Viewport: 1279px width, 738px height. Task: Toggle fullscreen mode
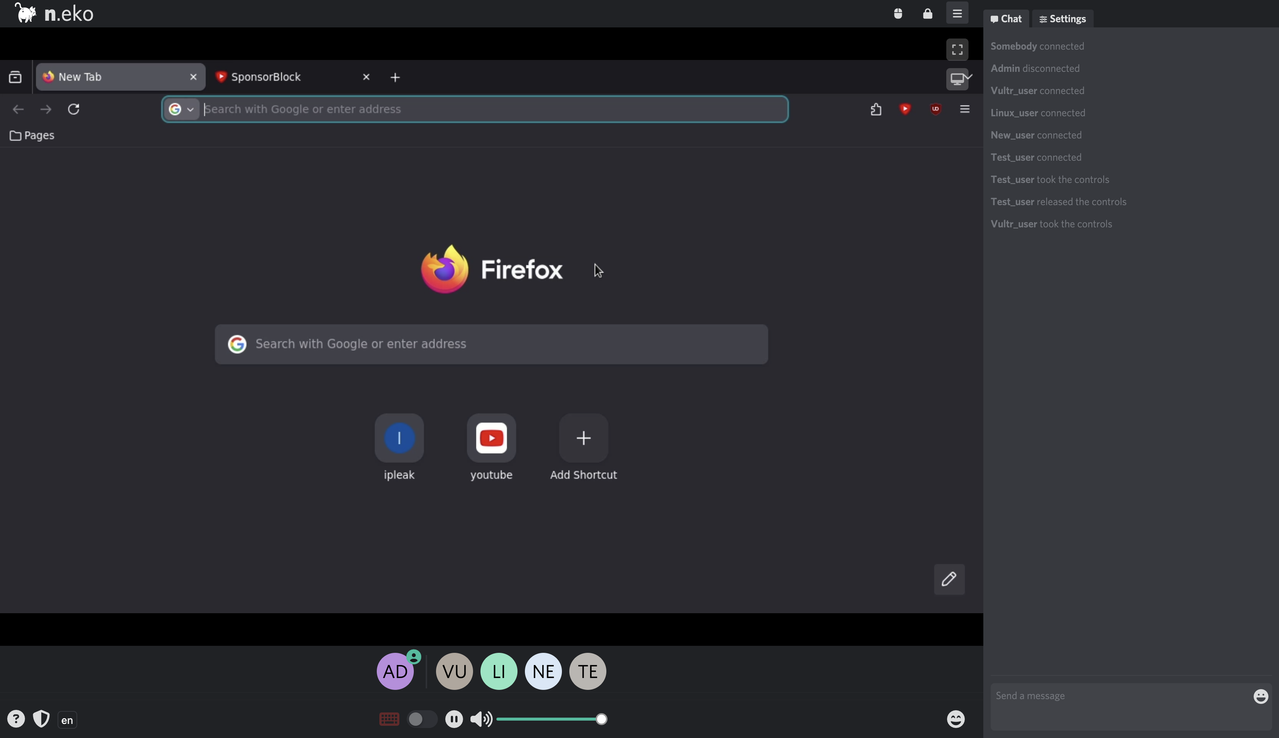pyautogui.click(x=957, y=48)
